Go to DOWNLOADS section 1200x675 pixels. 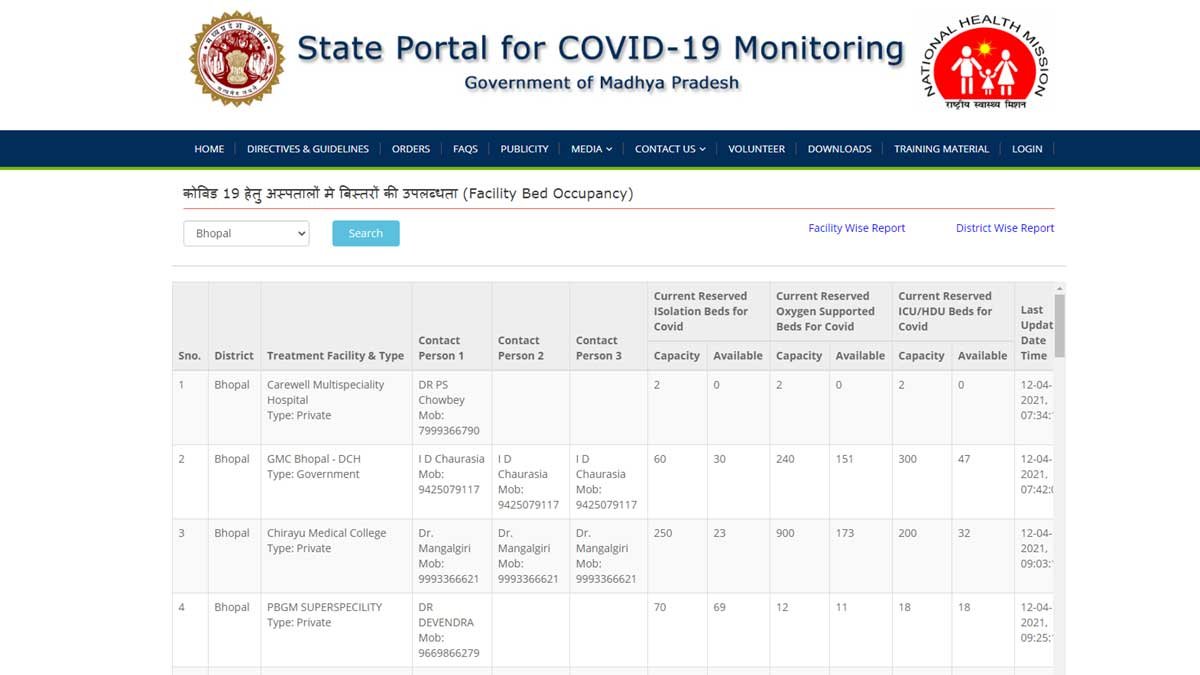pyautogui.click(x=839, y=149)
